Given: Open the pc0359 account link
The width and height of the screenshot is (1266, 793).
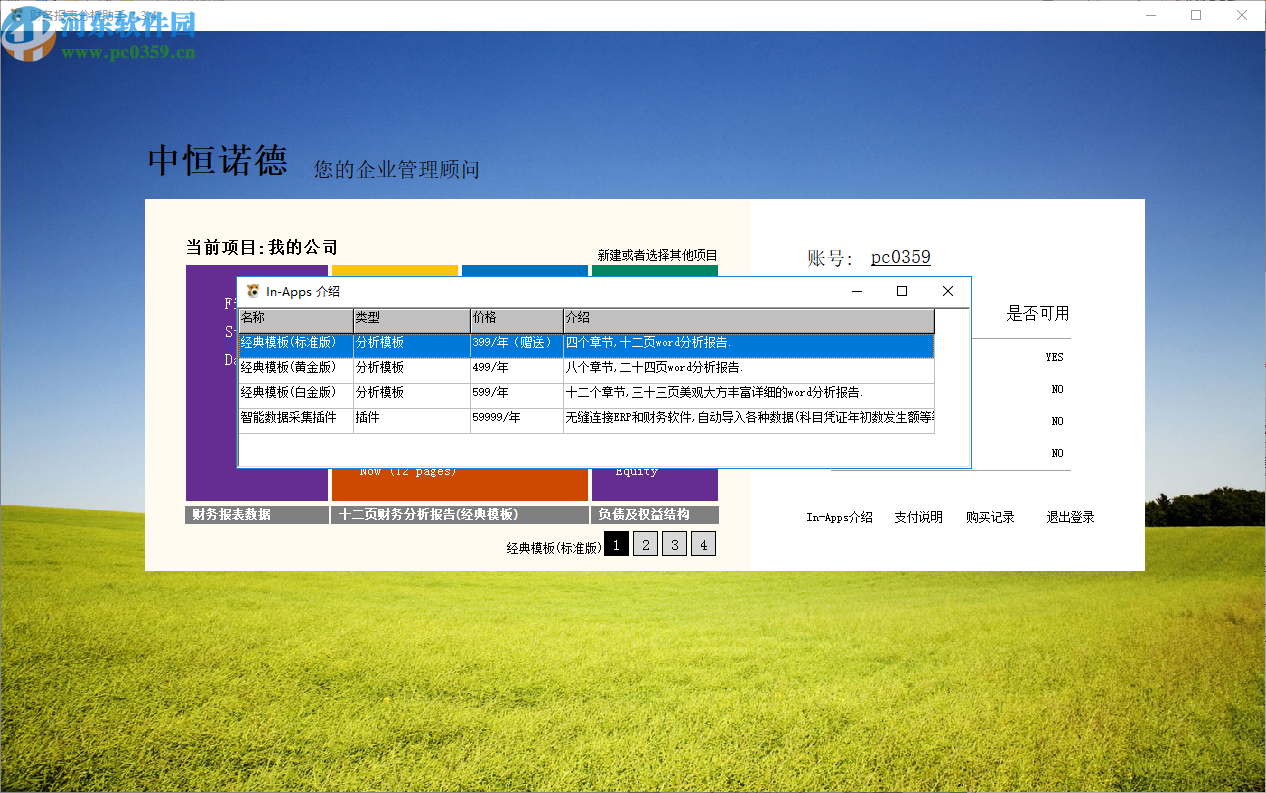Looking at the screenshot, I should (x=899, y=257).
